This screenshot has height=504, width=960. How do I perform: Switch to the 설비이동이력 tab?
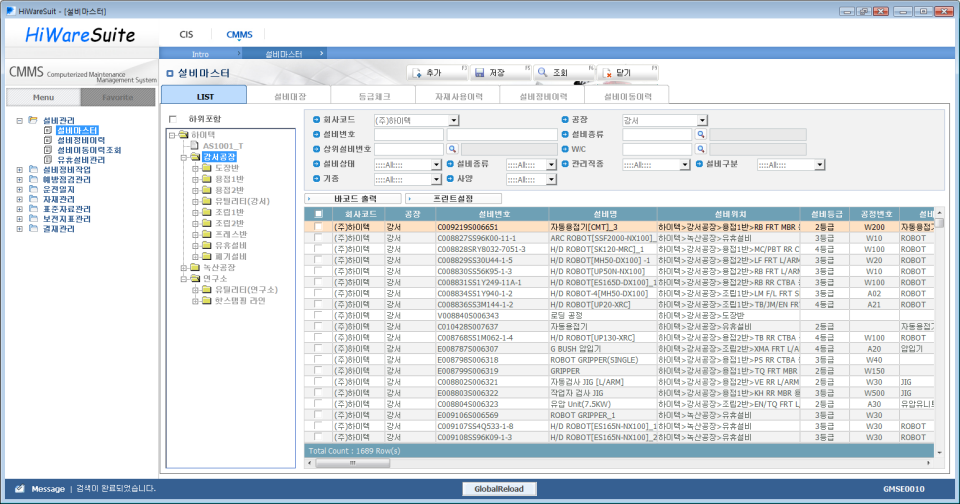(x=627, y=96)
